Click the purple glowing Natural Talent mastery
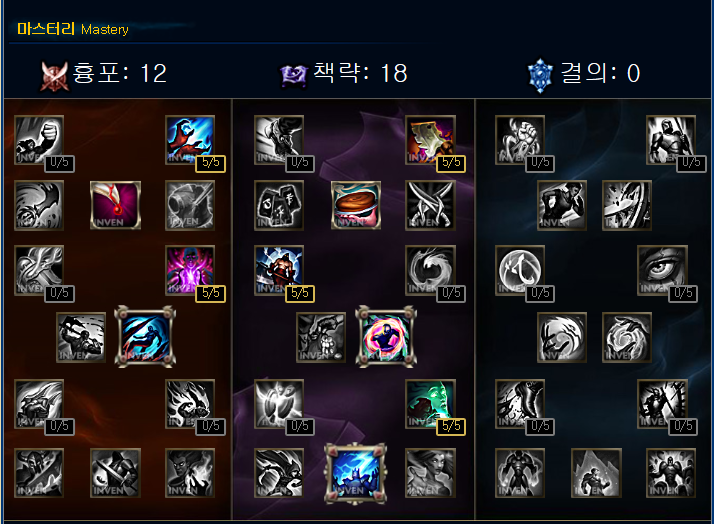Viewport: 714px width, 524px height. [x=190, y=270]
